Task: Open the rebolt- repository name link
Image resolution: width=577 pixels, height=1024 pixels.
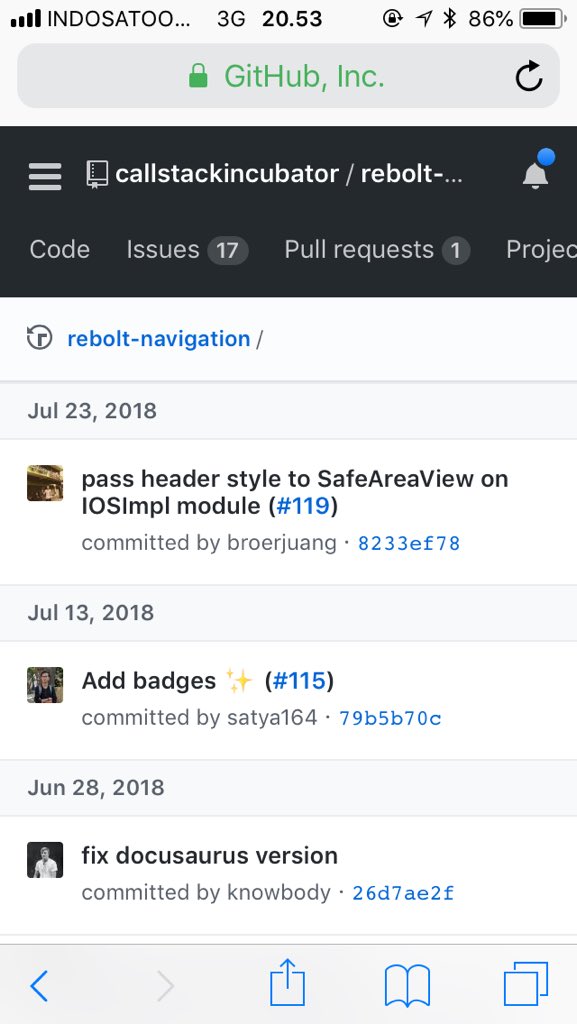Action: point(412,174)
